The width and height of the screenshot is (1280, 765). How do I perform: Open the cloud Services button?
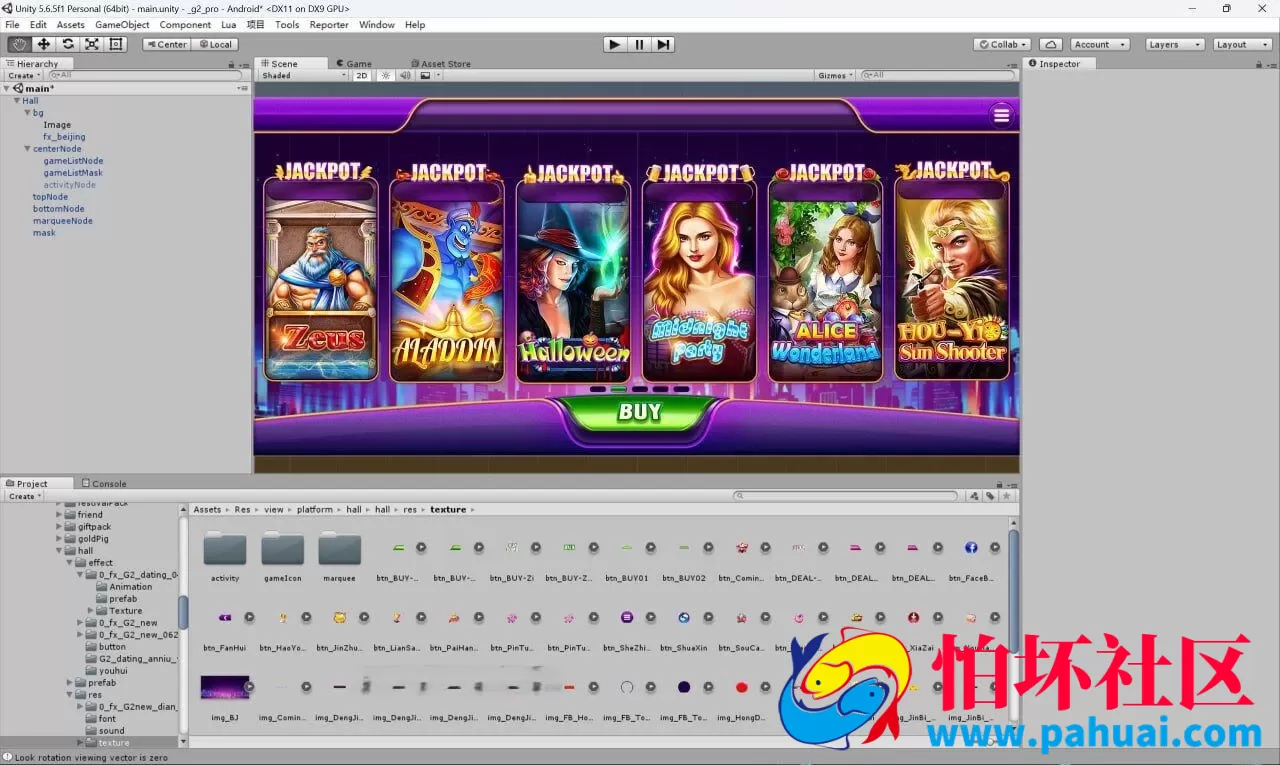pos(1050,44)
